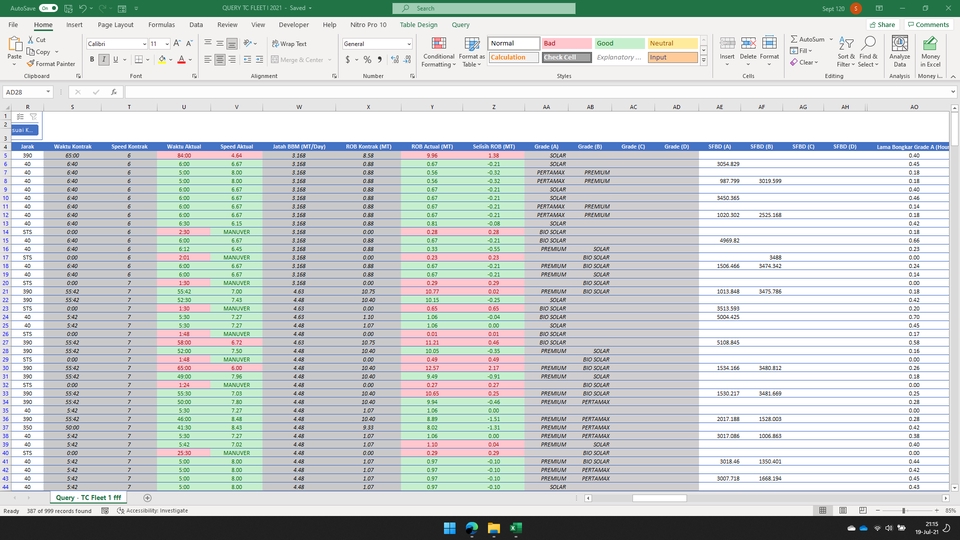Screen dimensions: 960x540
Task: Open the font size dropdown
Action: click(167, 44)
